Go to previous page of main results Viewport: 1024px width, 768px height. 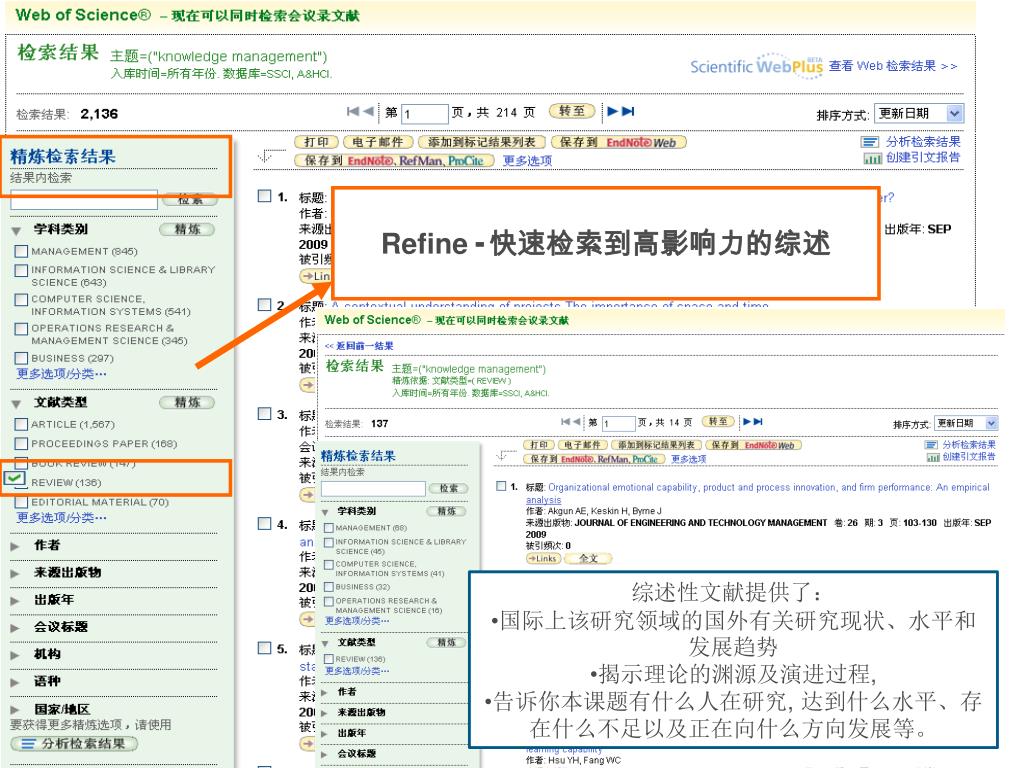pyautogui.click(x=368, y=111)
